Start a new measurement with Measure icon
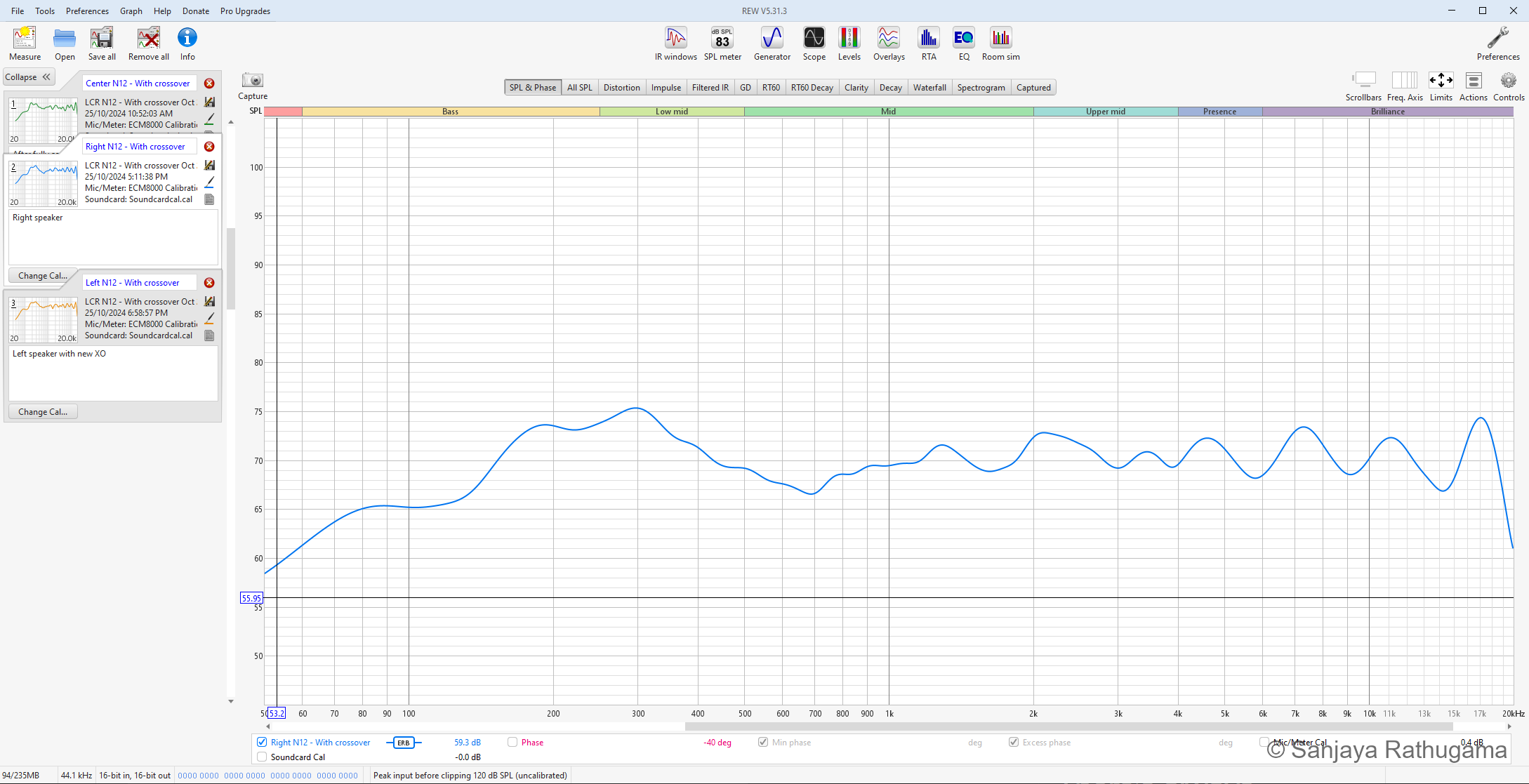 tap(25, 44)
